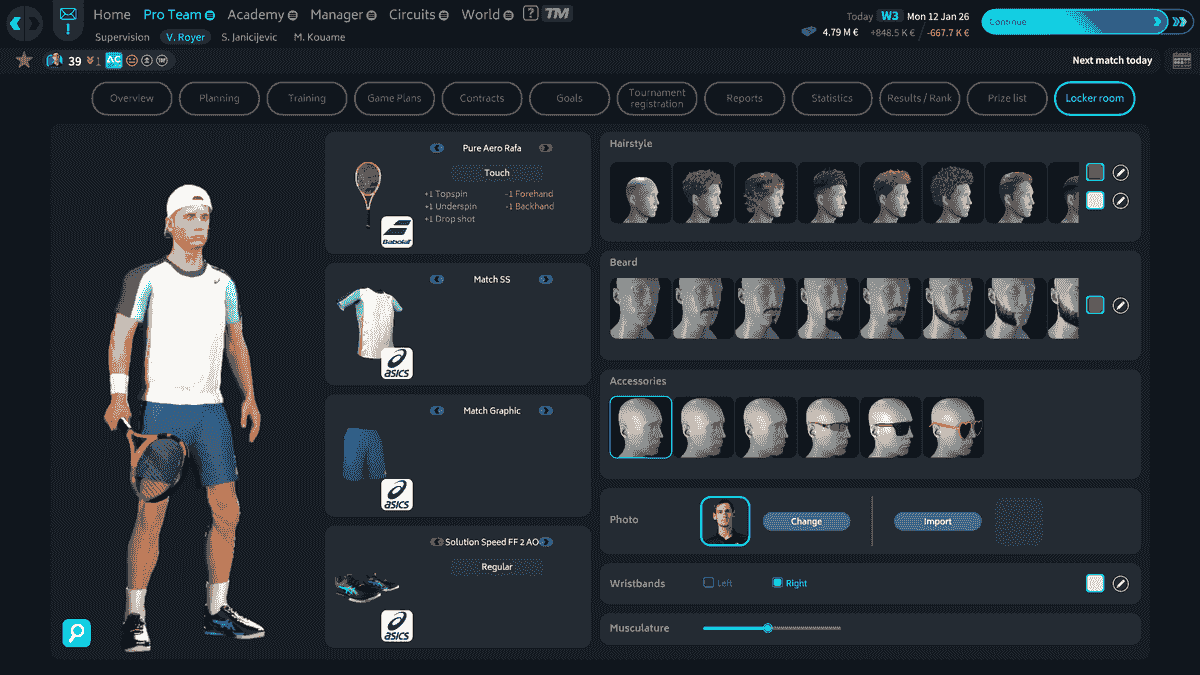Viewport: 1200px width, 675px height.
Task: Pick the beard color swatch
Action: point(1095,305)
